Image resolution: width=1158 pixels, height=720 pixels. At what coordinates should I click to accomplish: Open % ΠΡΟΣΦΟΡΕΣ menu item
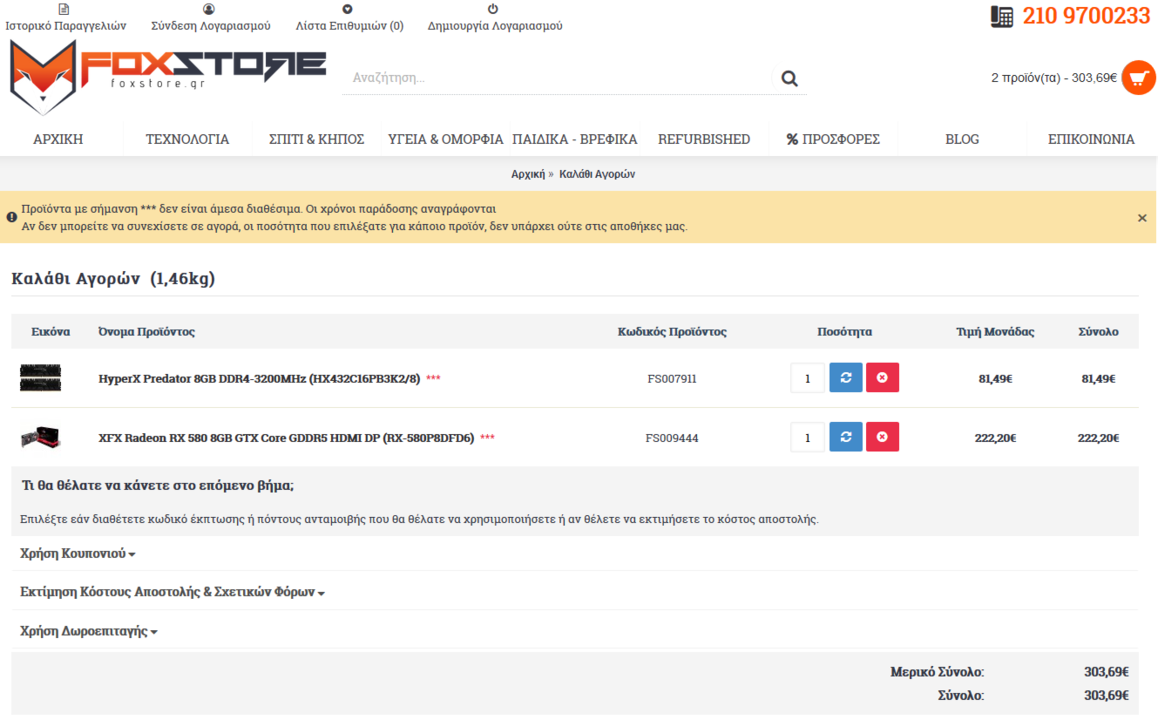833,139
